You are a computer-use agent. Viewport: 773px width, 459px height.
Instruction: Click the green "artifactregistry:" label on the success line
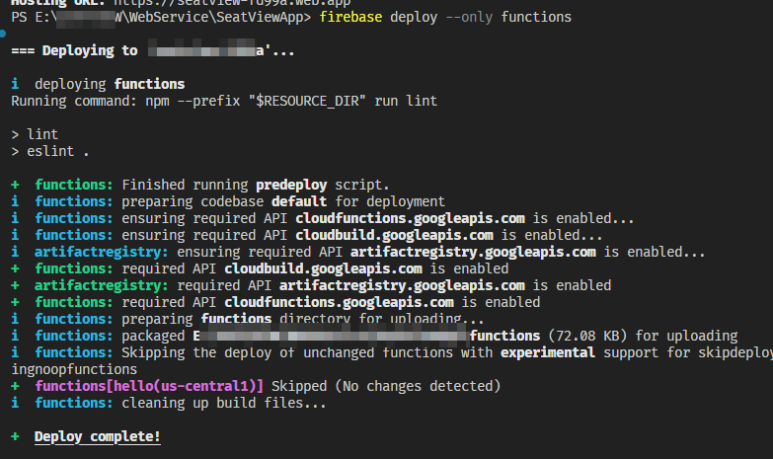101,285
